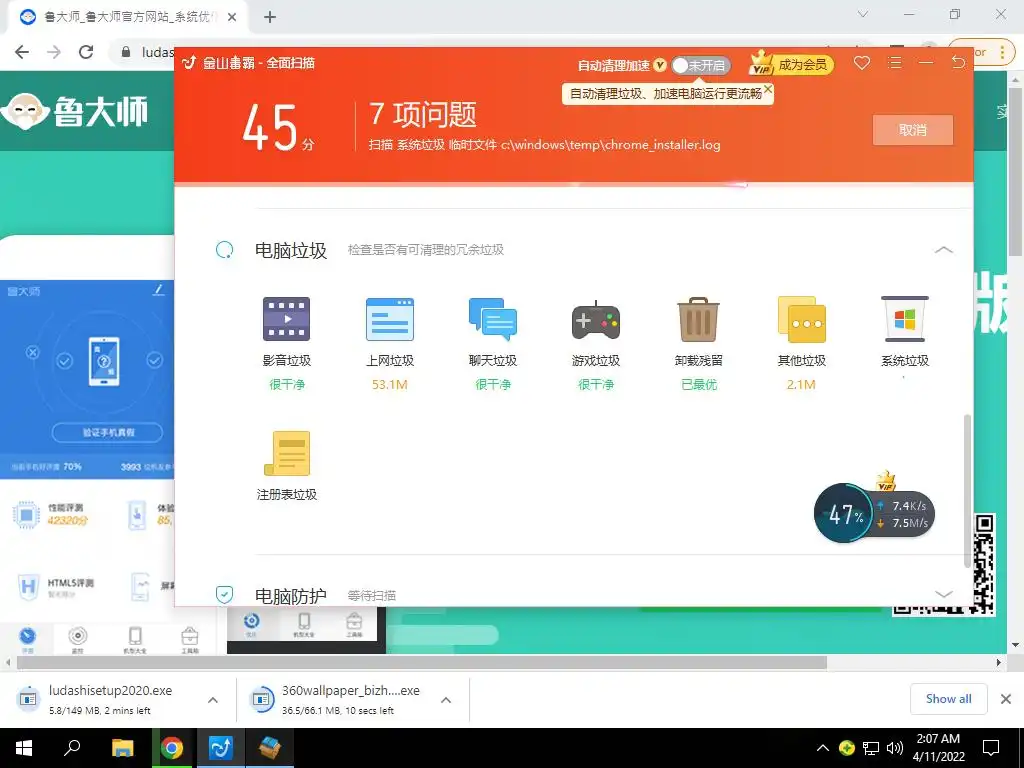The height and width of the screenshot is (768, 1024).
Task: Open the volume control in system tray
Action: click(x=895, y=748)
